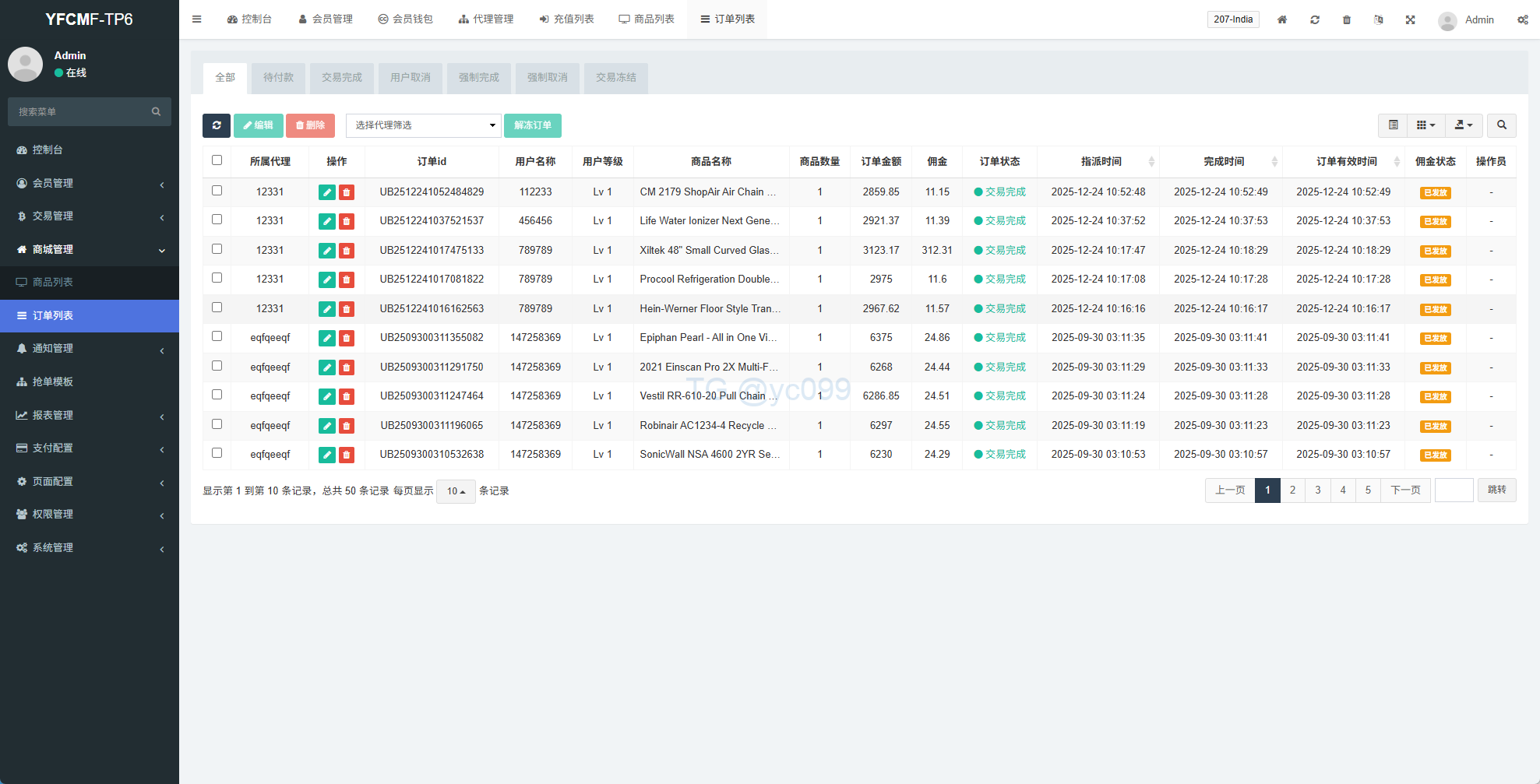This screenshot has width=1540, height=784.
Task: Go to page 3 in the pagination
Action: tap(1317, 490)
